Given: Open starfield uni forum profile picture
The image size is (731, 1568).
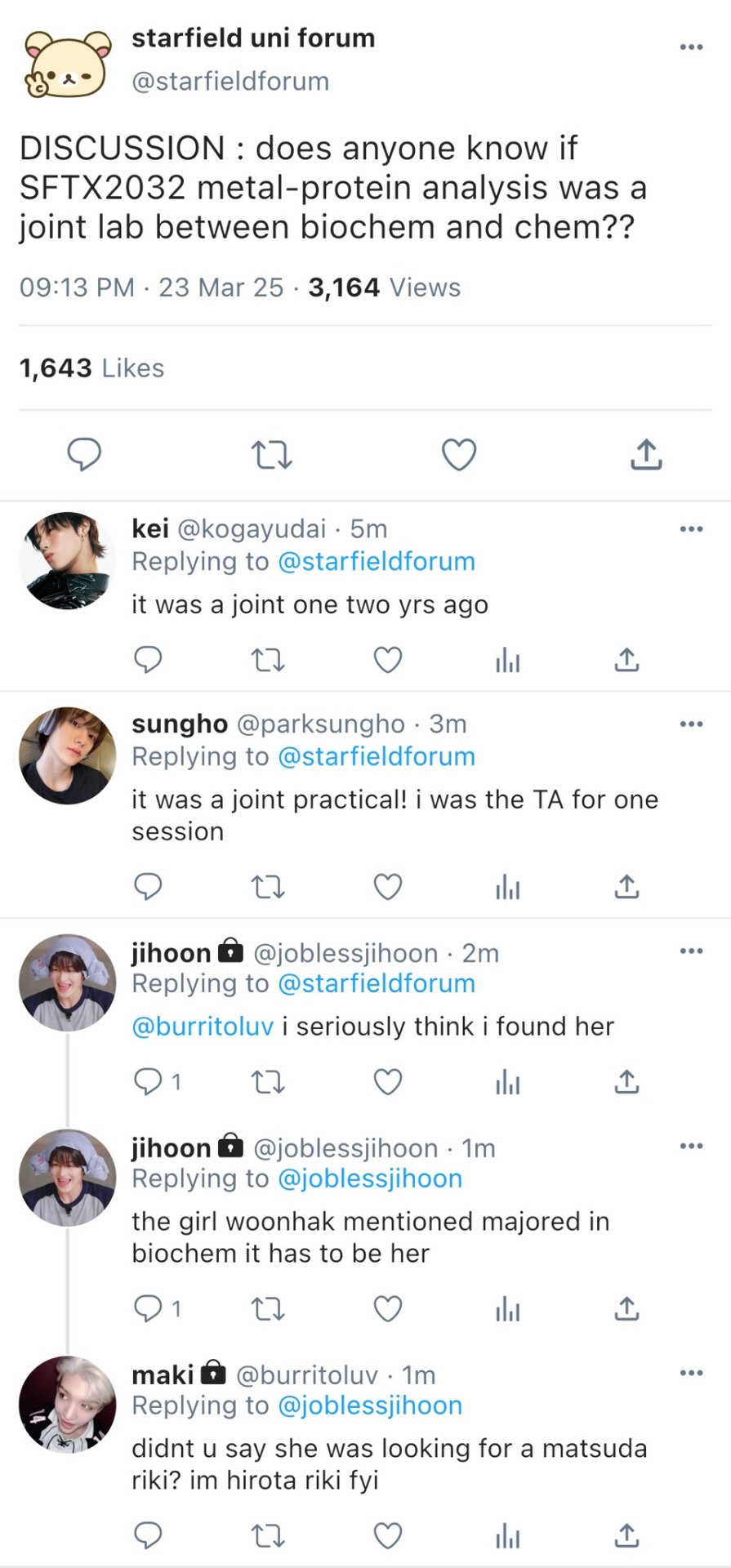Looking at the screenshot, I should (67, 64).
